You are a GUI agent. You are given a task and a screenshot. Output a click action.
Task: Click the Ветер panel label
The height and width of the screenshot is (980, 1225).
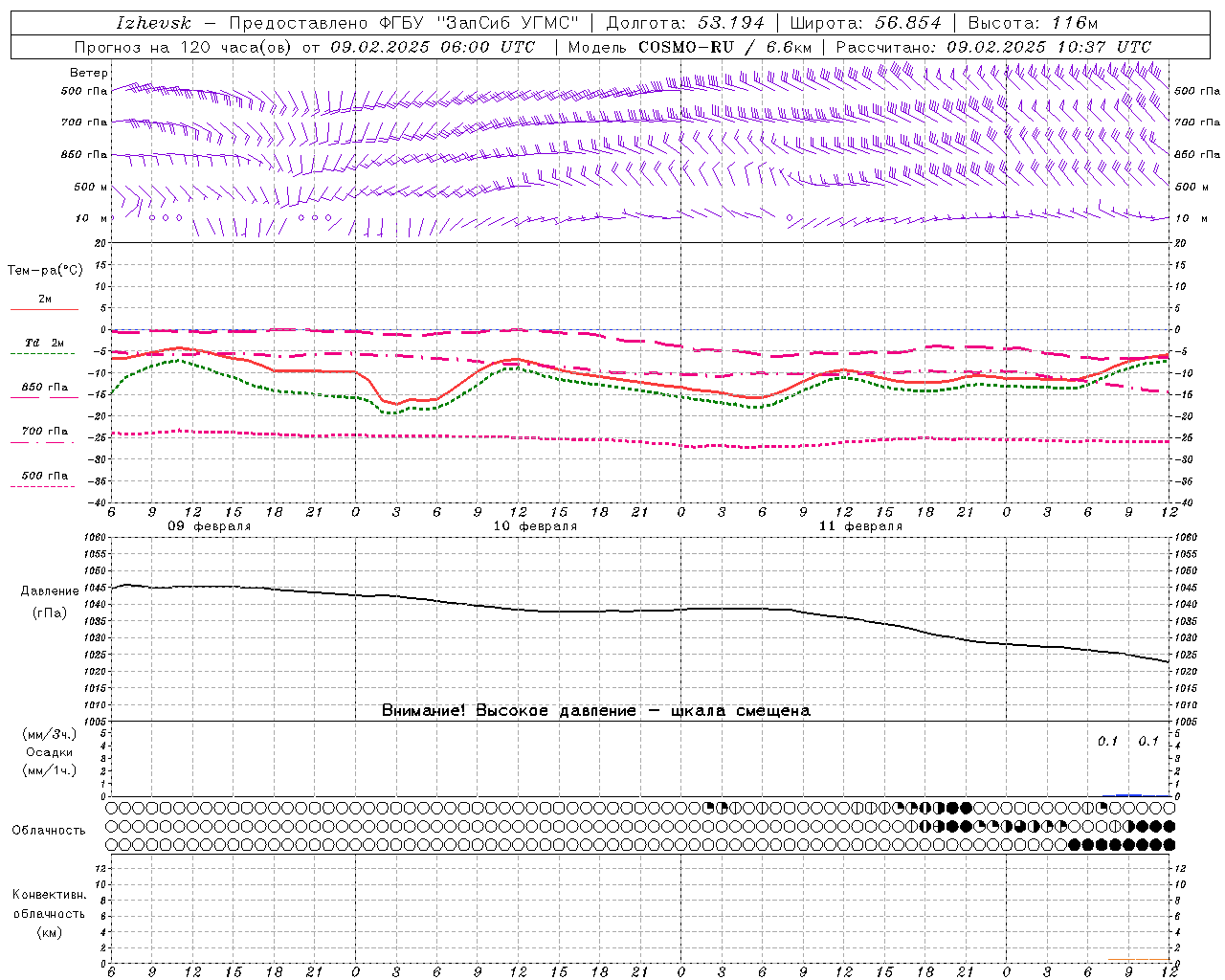(x=89, y=73)
